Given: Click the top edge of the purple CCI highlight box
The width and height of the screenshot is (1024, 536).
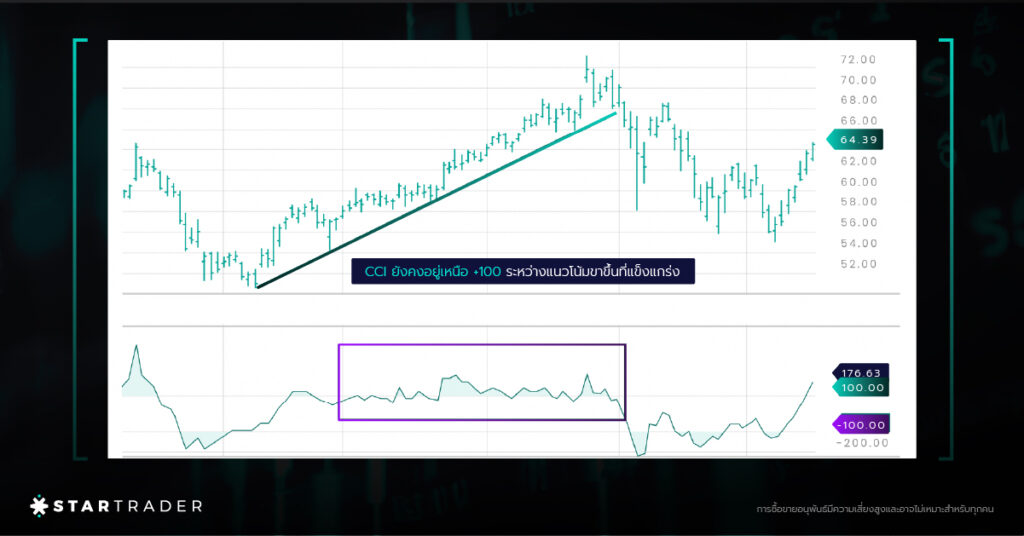Looking at the screenshot, I should click(x=482, y=345).
